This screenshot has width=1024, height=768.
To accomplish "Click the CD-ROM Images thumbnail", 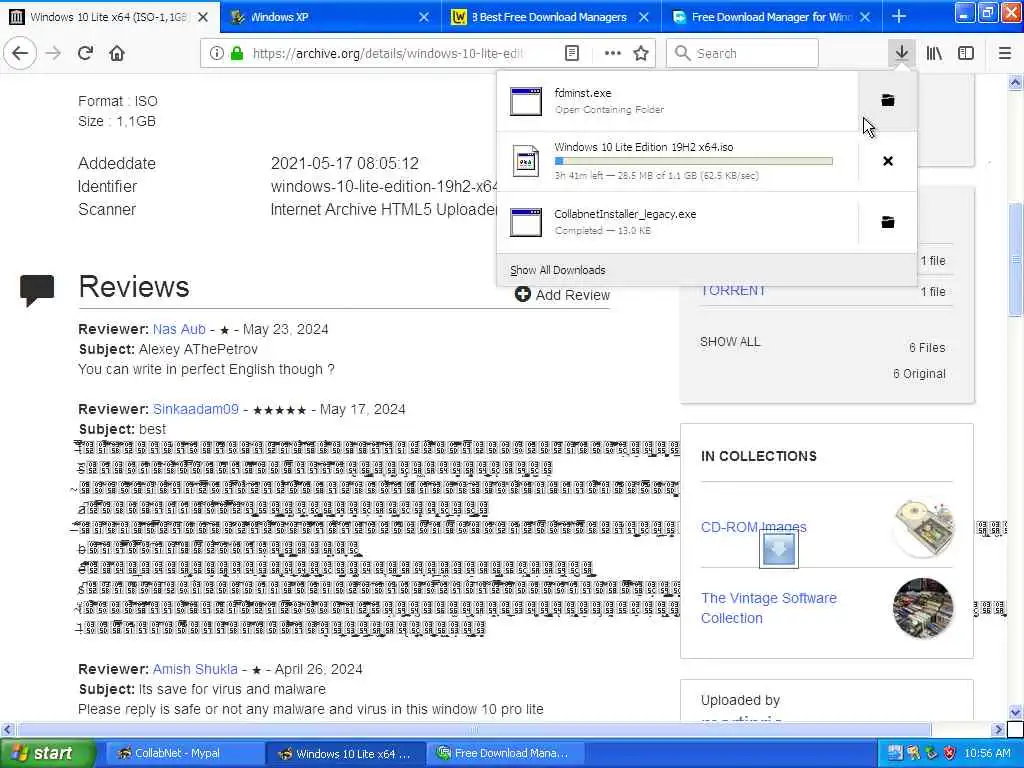I will [923, 528].
